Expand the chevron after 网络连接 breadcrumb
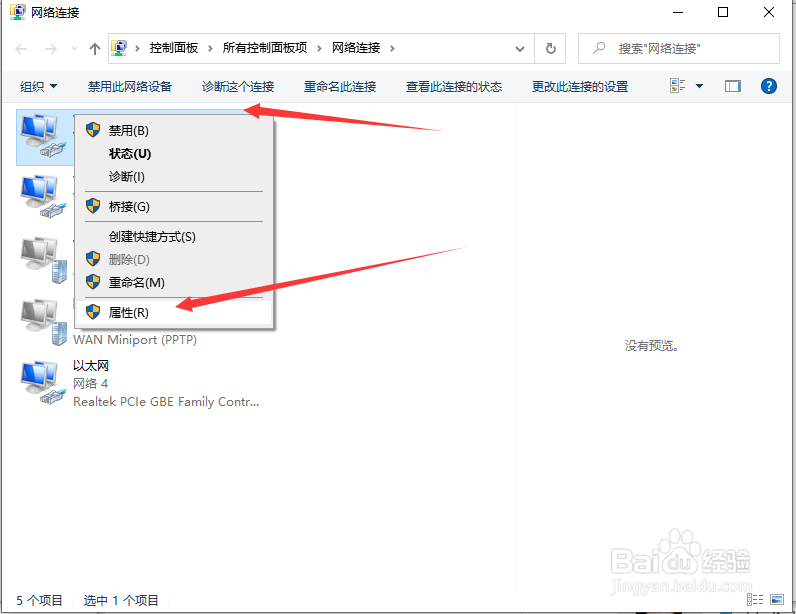796x614 pixels. coord(392,48)
